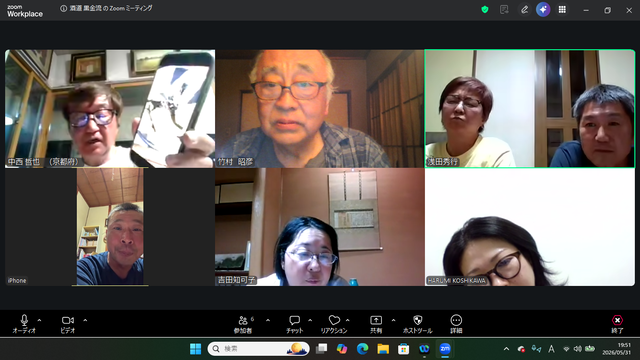Open the battery status tray icon
Viewport: 640px width, 360px height.
pos(590,349)
